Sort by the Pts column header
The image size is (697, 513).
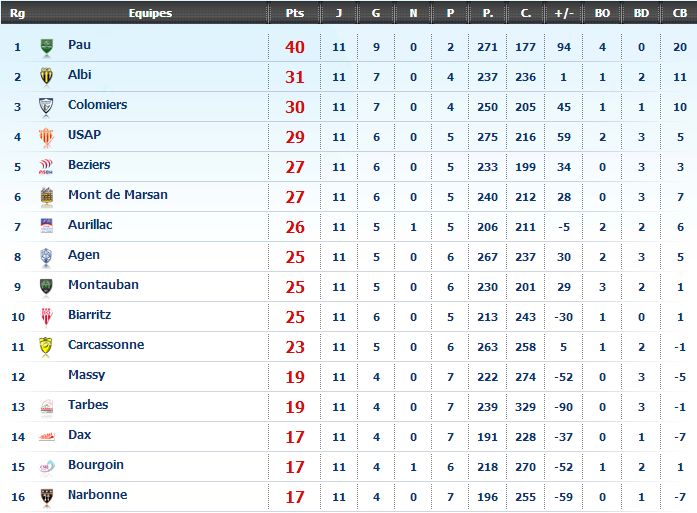(x=295, y=13)
